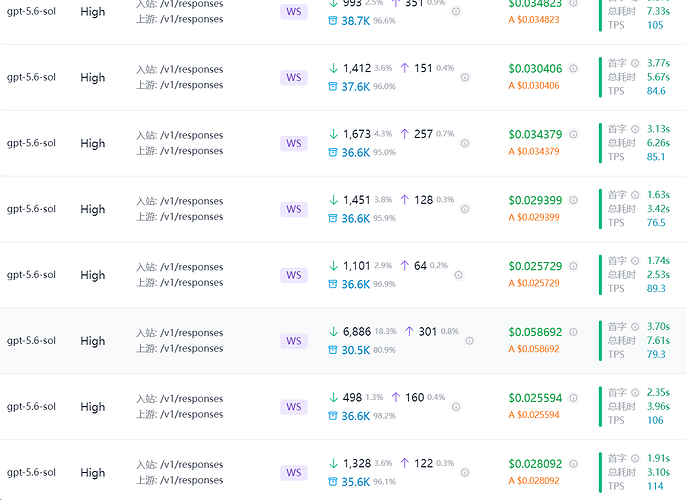Click cache box icon beside 38.7K
Image resolution: width=686 pixels, height=500 pixels.
(x=332, y=21)
